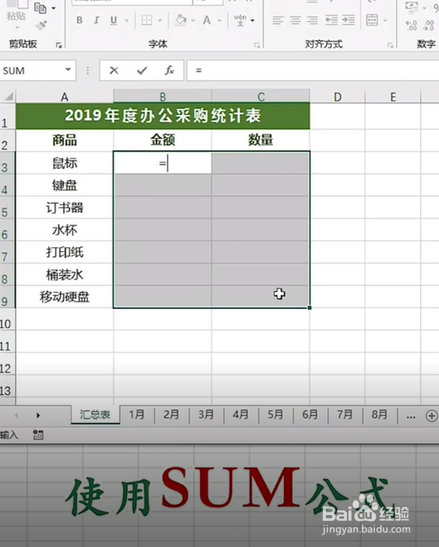This screenshot has width=439, height=547.
Task: Increase decimal places
Action: click(x=412, y=25)
